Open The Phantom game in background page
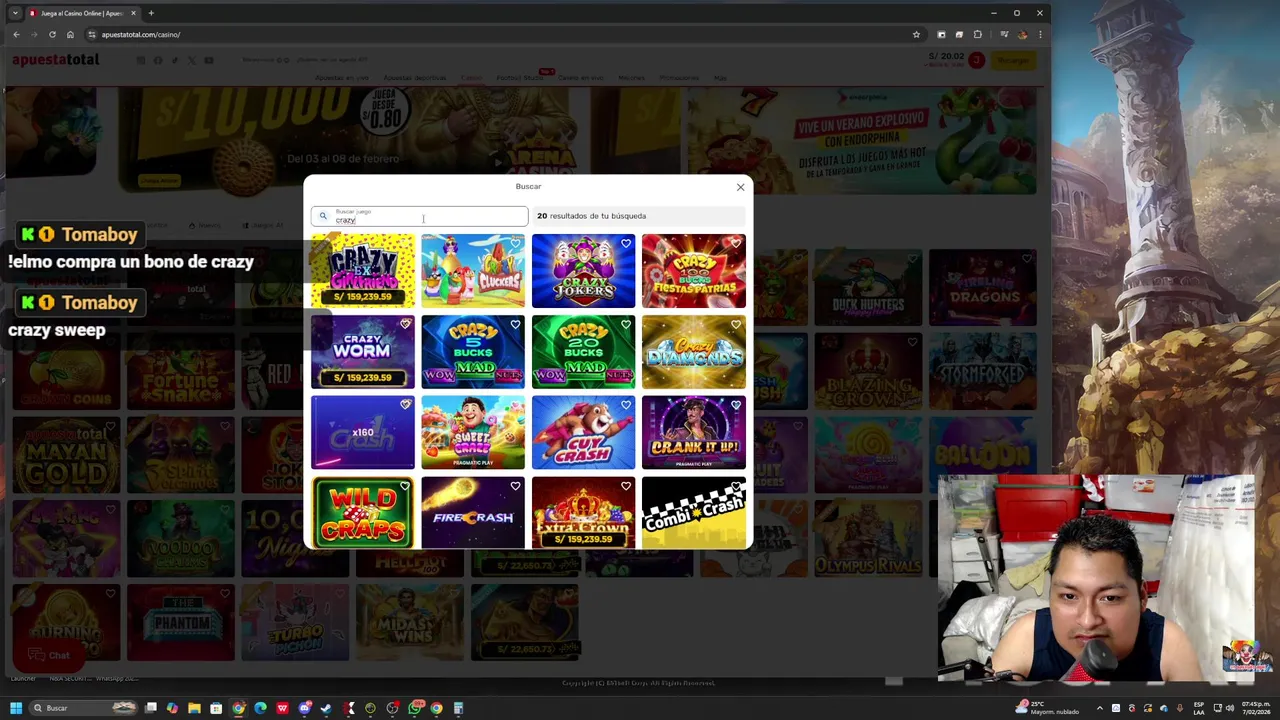The height and width of the screenshot is (720, 1280). [180, 624]
